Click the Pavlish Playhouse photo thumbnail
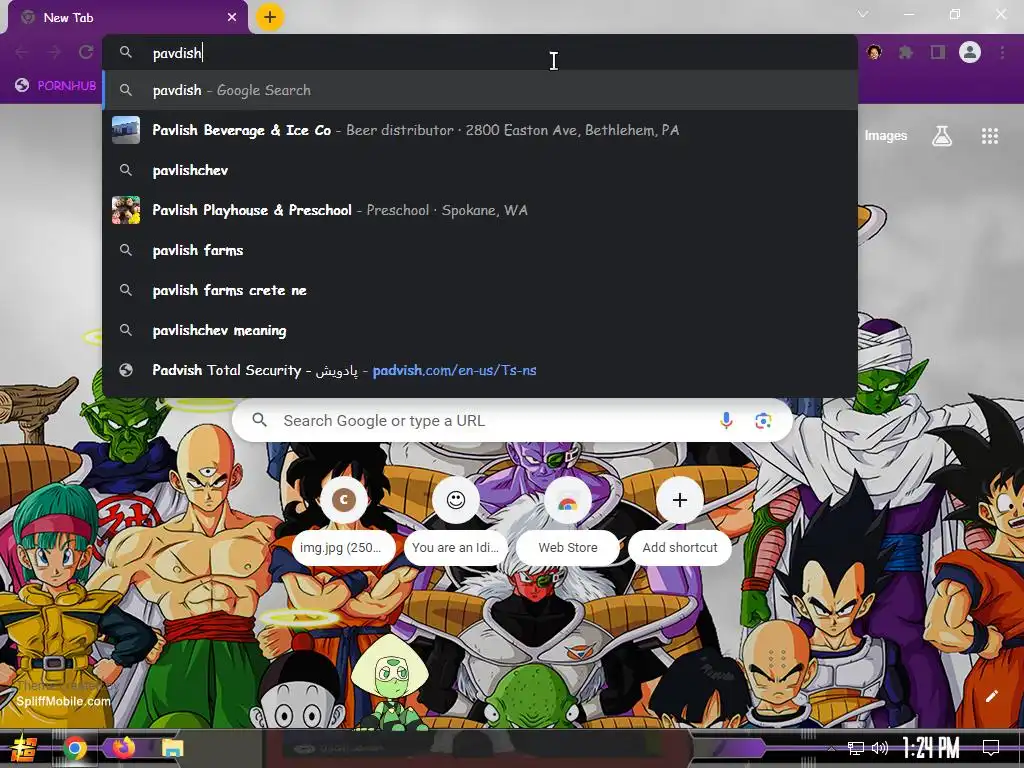 126,210
